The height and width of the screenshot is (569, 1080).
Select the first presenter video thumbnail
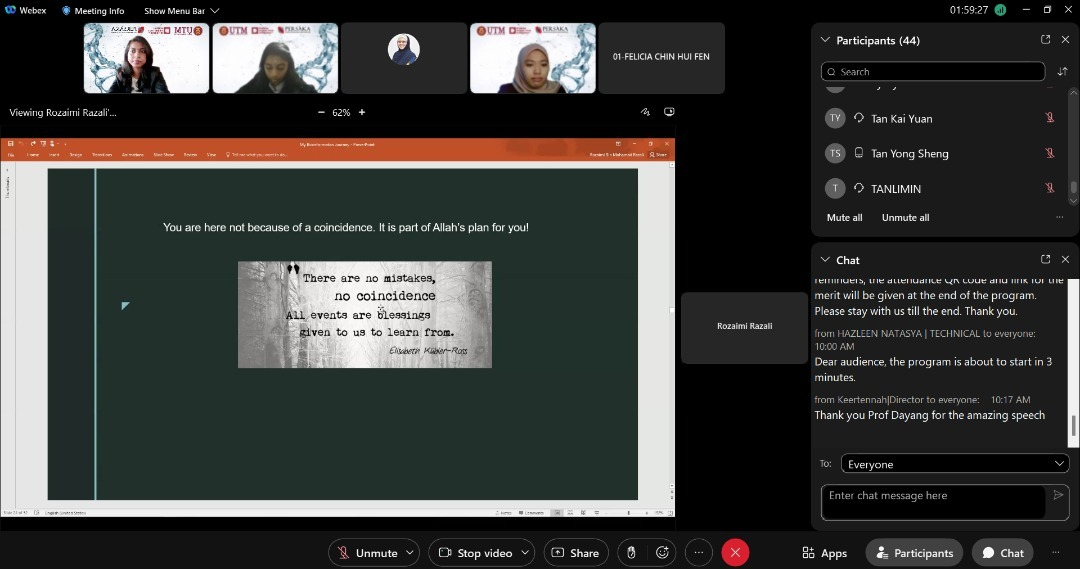[x=146, y=58]
